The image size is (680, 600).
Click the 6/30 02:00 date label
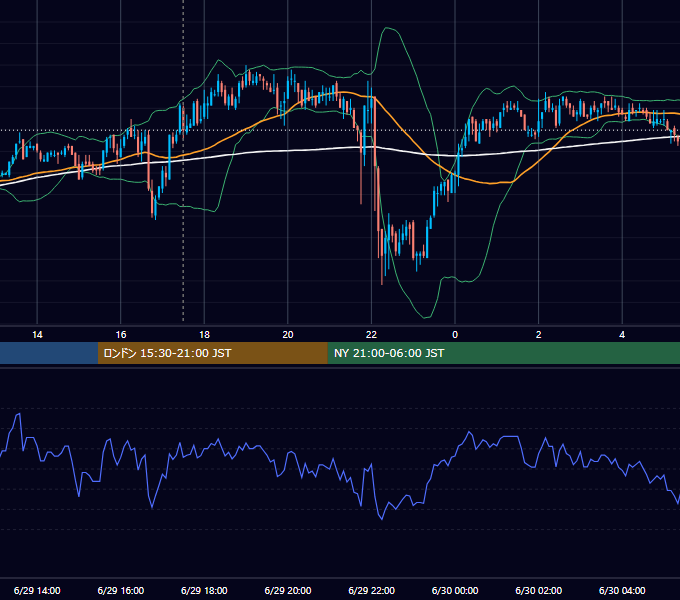click(x=539, y=590)
